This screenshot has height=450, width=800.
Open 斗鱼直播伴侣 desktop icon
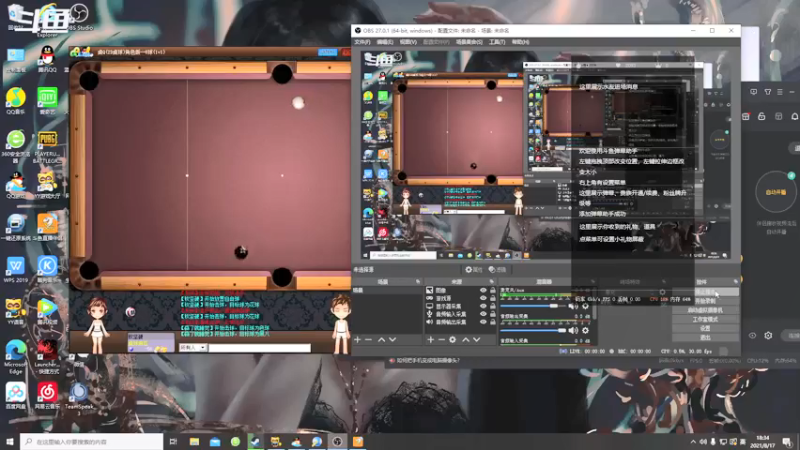click(x=47, y=228)
